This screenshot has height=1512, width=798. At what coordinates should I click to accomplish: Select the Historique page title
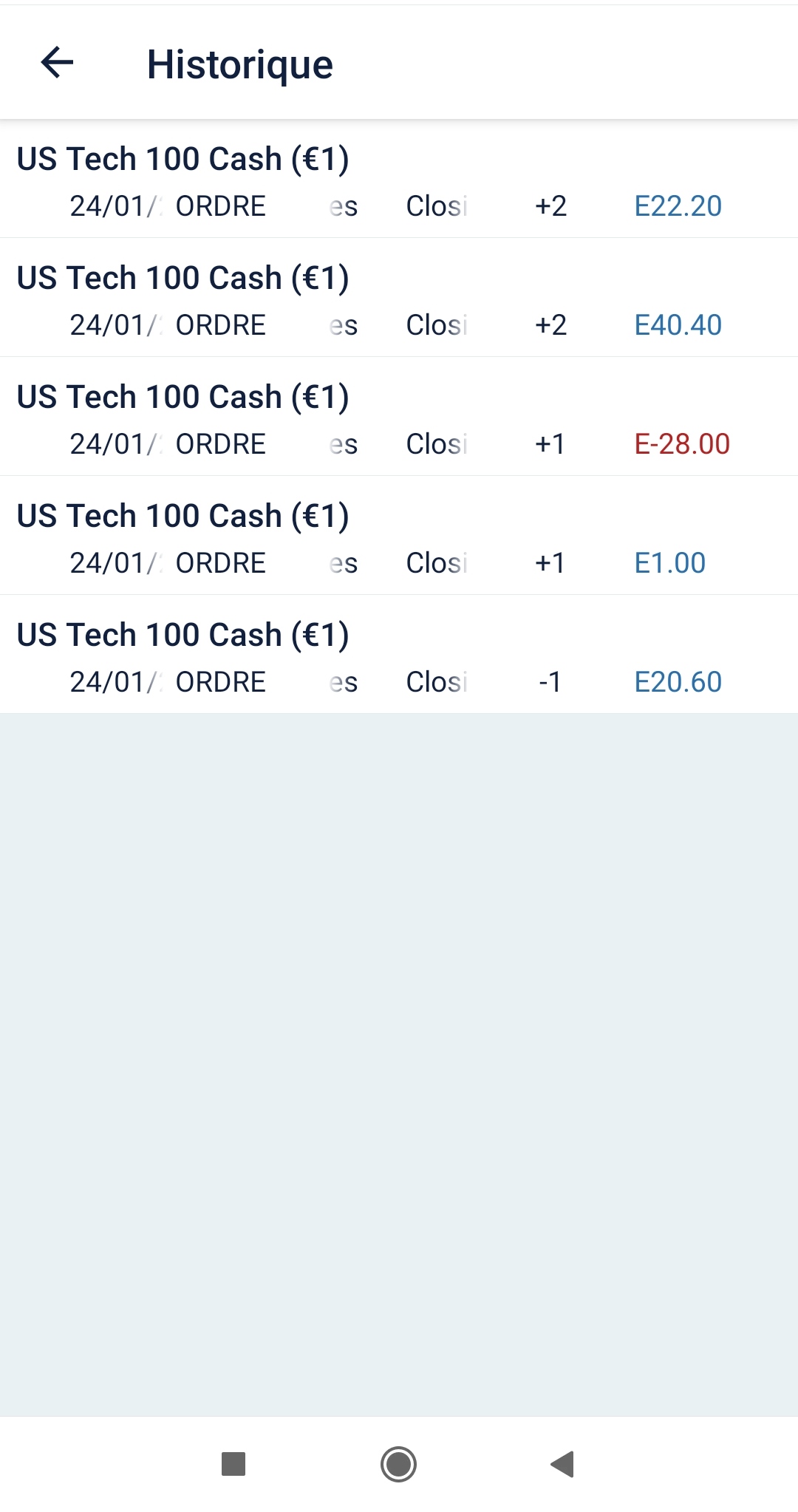239,64
